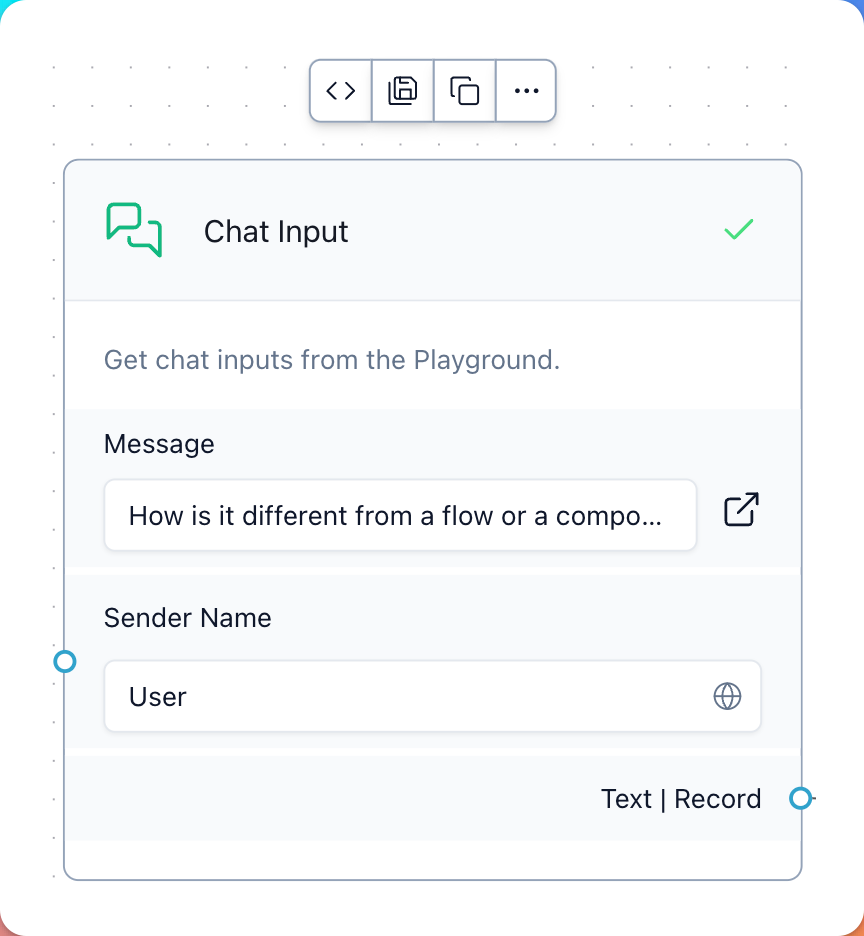The width and height of the screenshot is (864, 936).
Task: Open the three-dots more options menu
Action: (526, 91)
